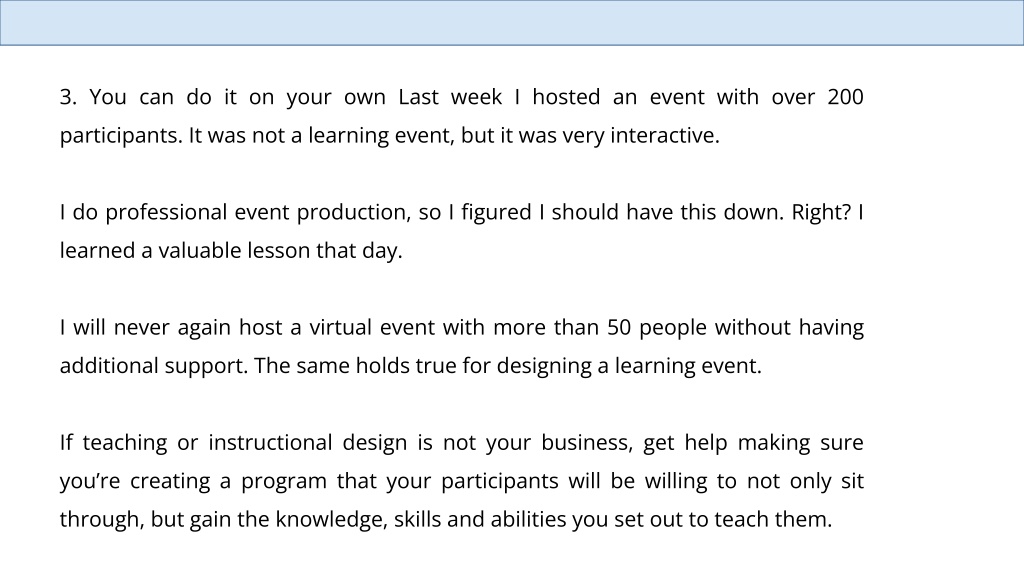Click the word "you're"
Screen dimensions: 1024x576
(x=90, y=482)
